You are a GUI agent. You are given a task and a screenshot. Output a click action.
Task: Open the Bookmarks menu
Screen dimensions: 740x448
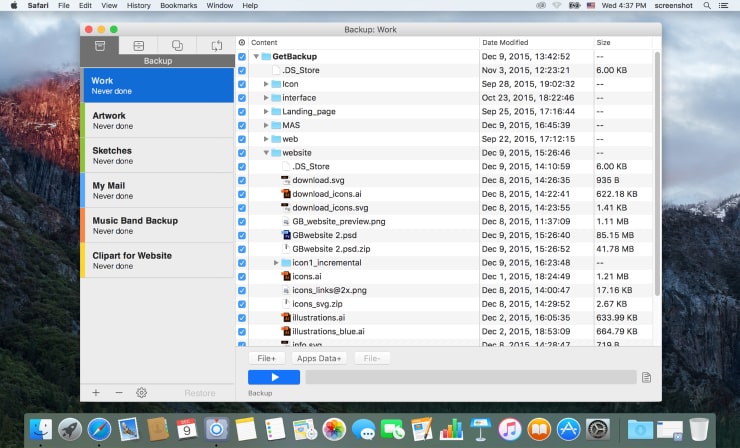178,6
